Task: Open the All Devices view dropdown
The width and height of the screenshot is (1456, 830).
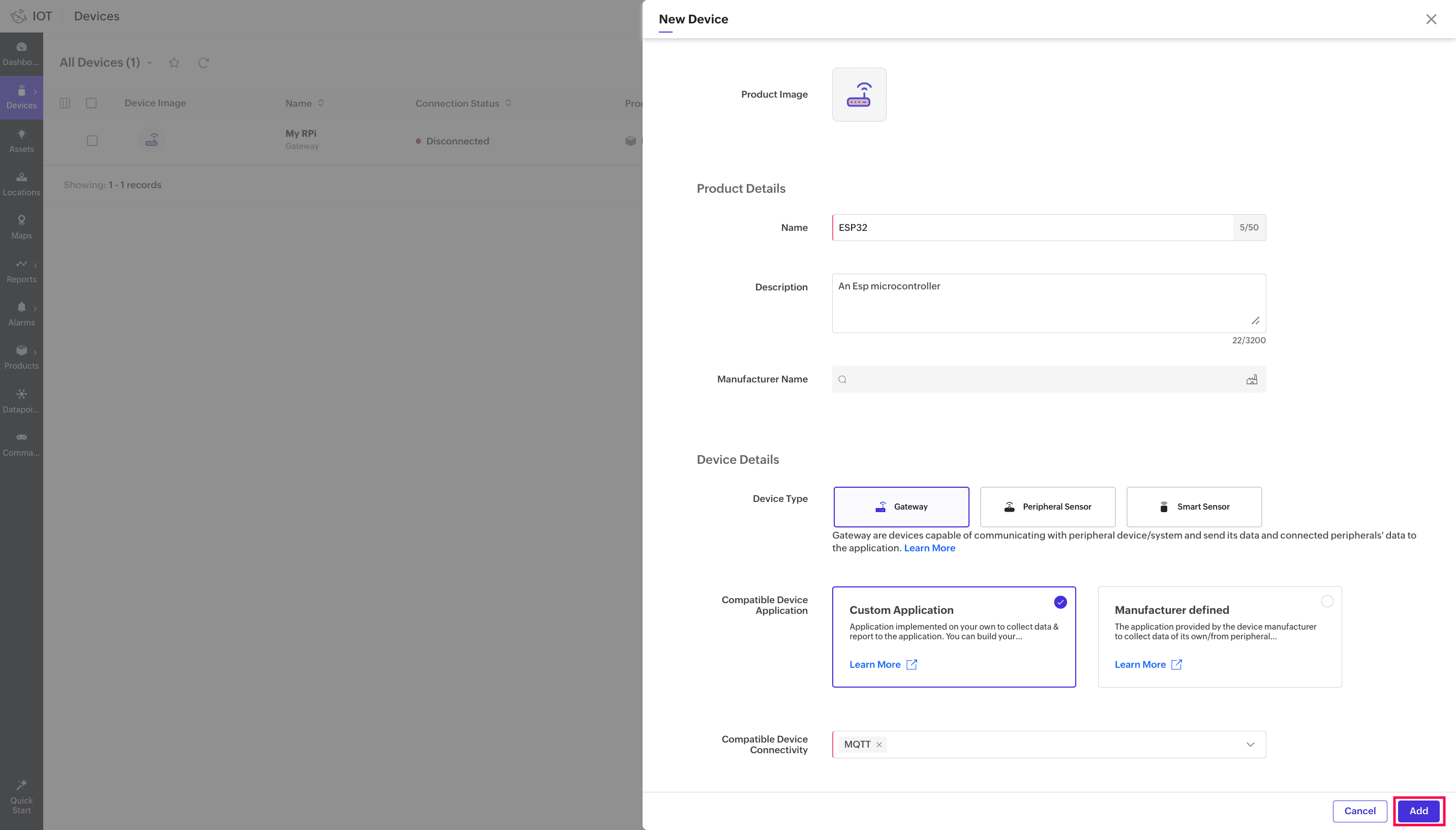Action: point(150,63)
